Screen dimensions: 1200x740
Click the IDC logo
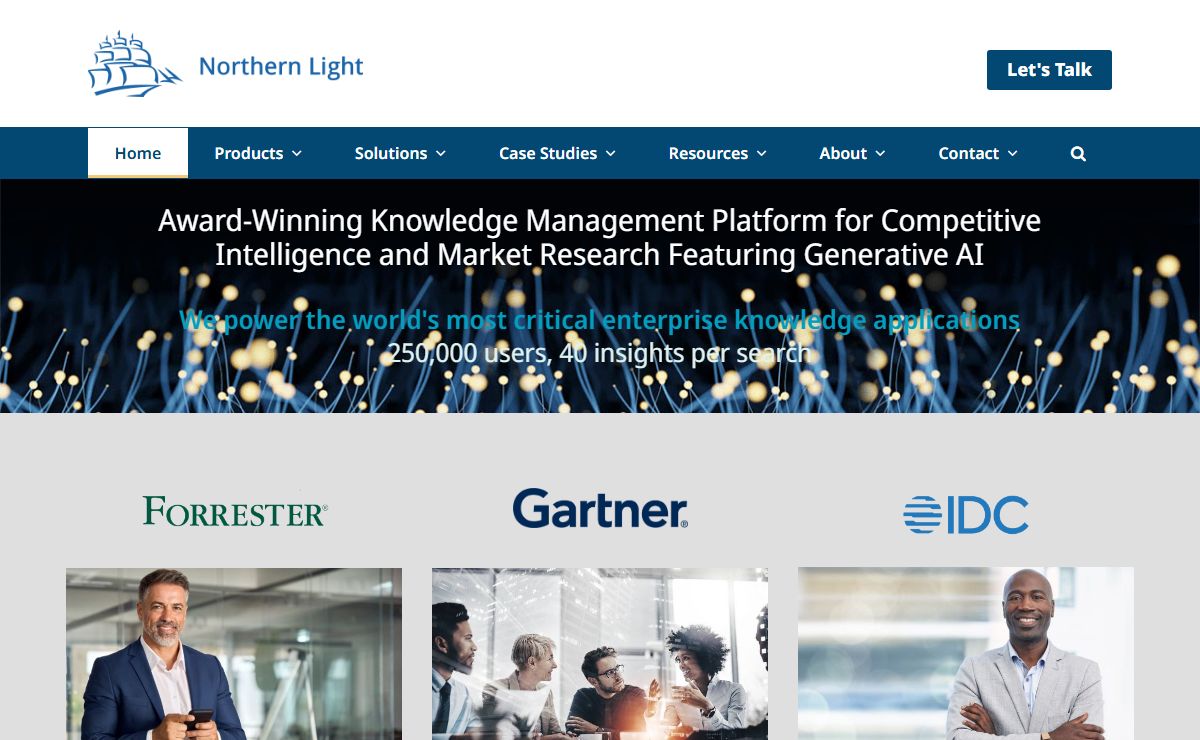tap(966, 515)
